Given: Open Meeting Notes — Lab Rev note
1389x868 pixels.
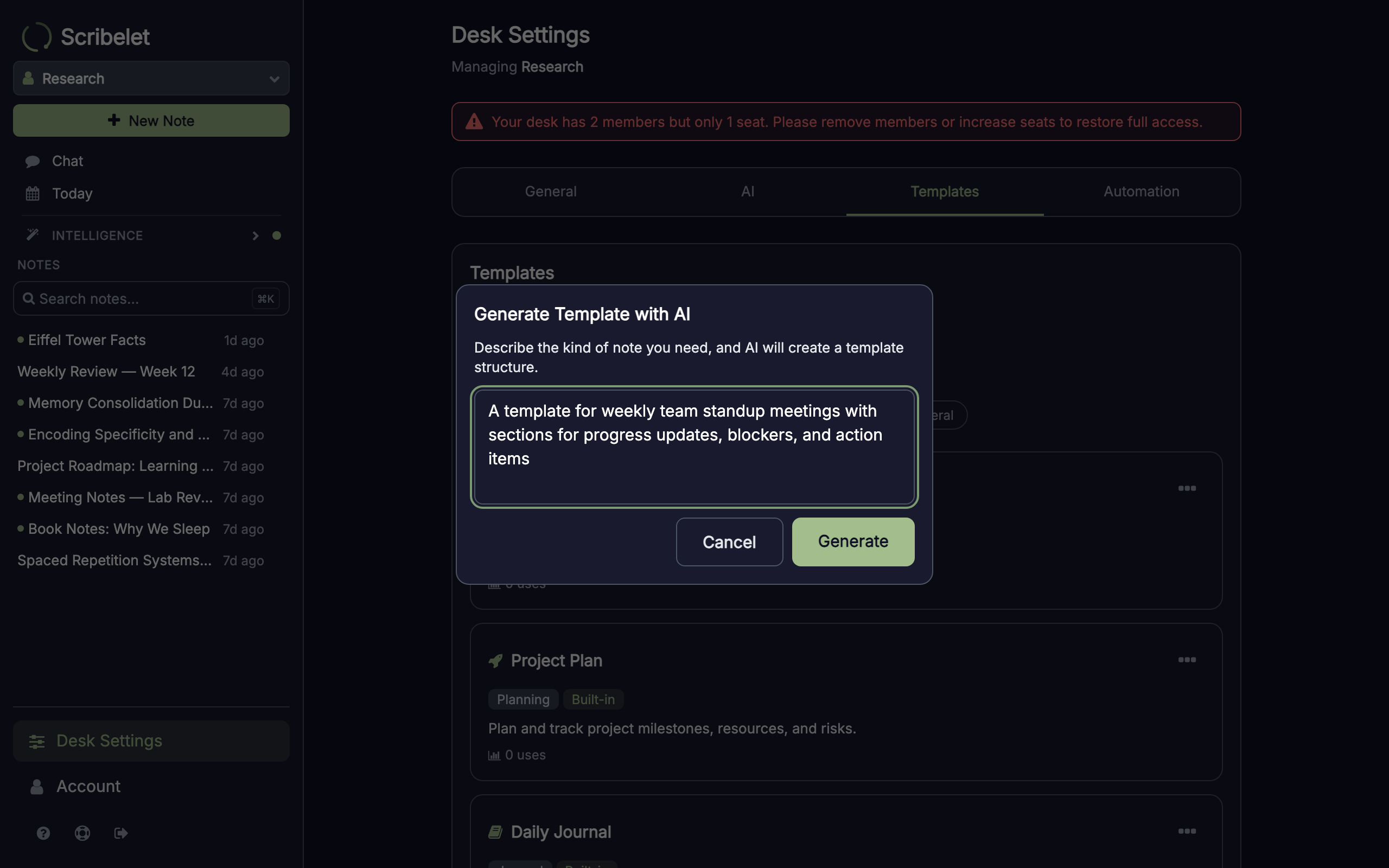Looking at the screenshot, I should click(141, 497).
